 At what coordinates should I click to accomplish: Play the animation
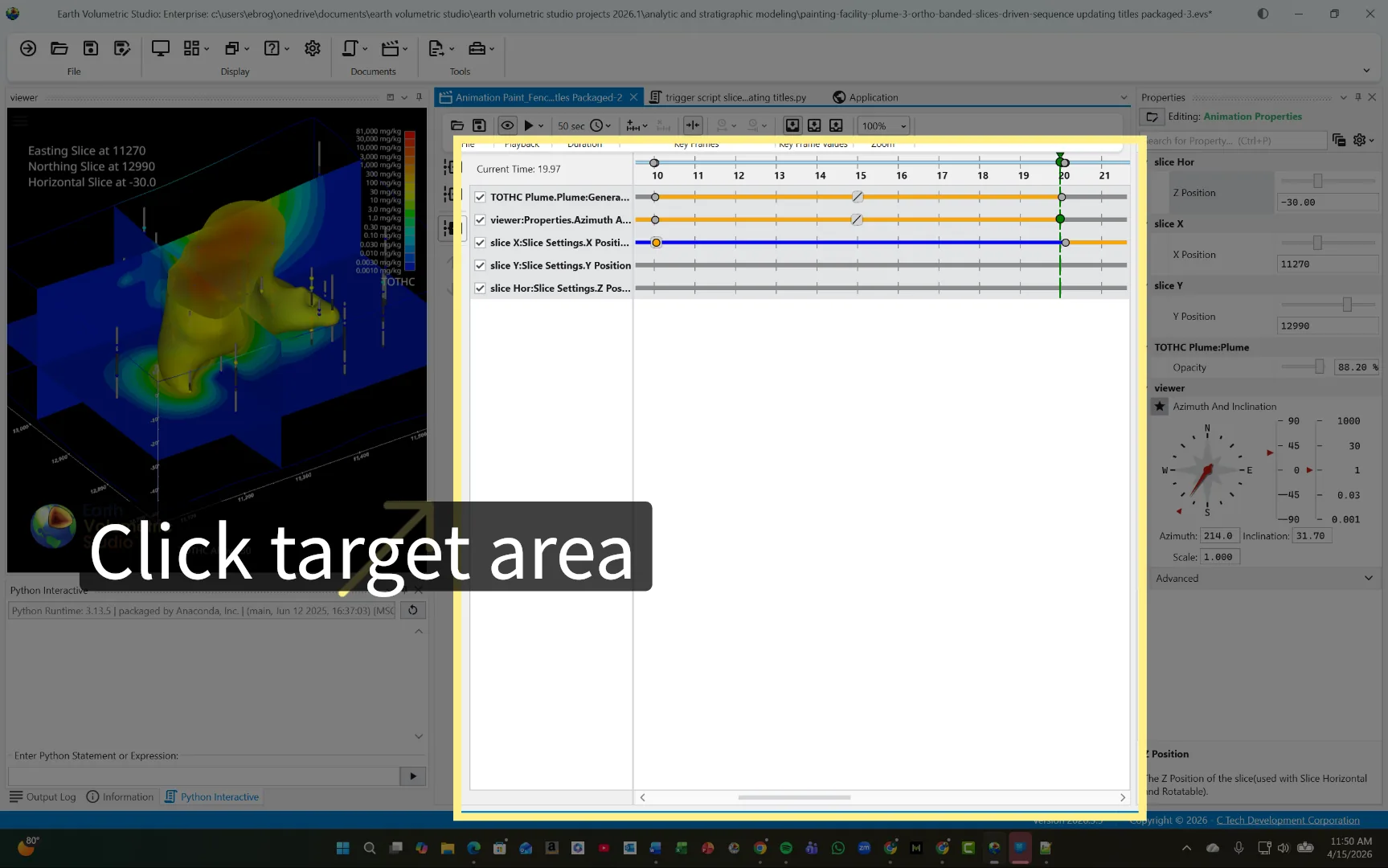coord(528,125)
